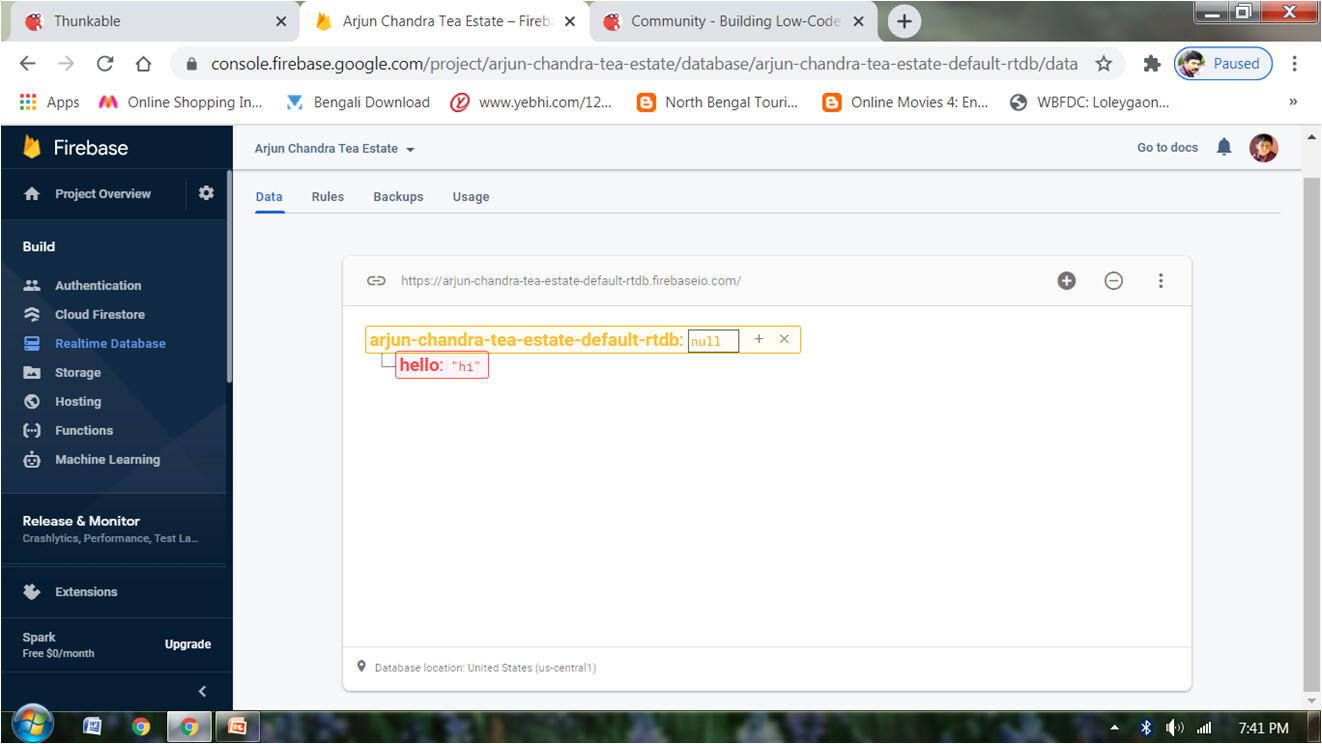Open the Functions section
The width and height of the screenshot is (1322, 744).
84,430
